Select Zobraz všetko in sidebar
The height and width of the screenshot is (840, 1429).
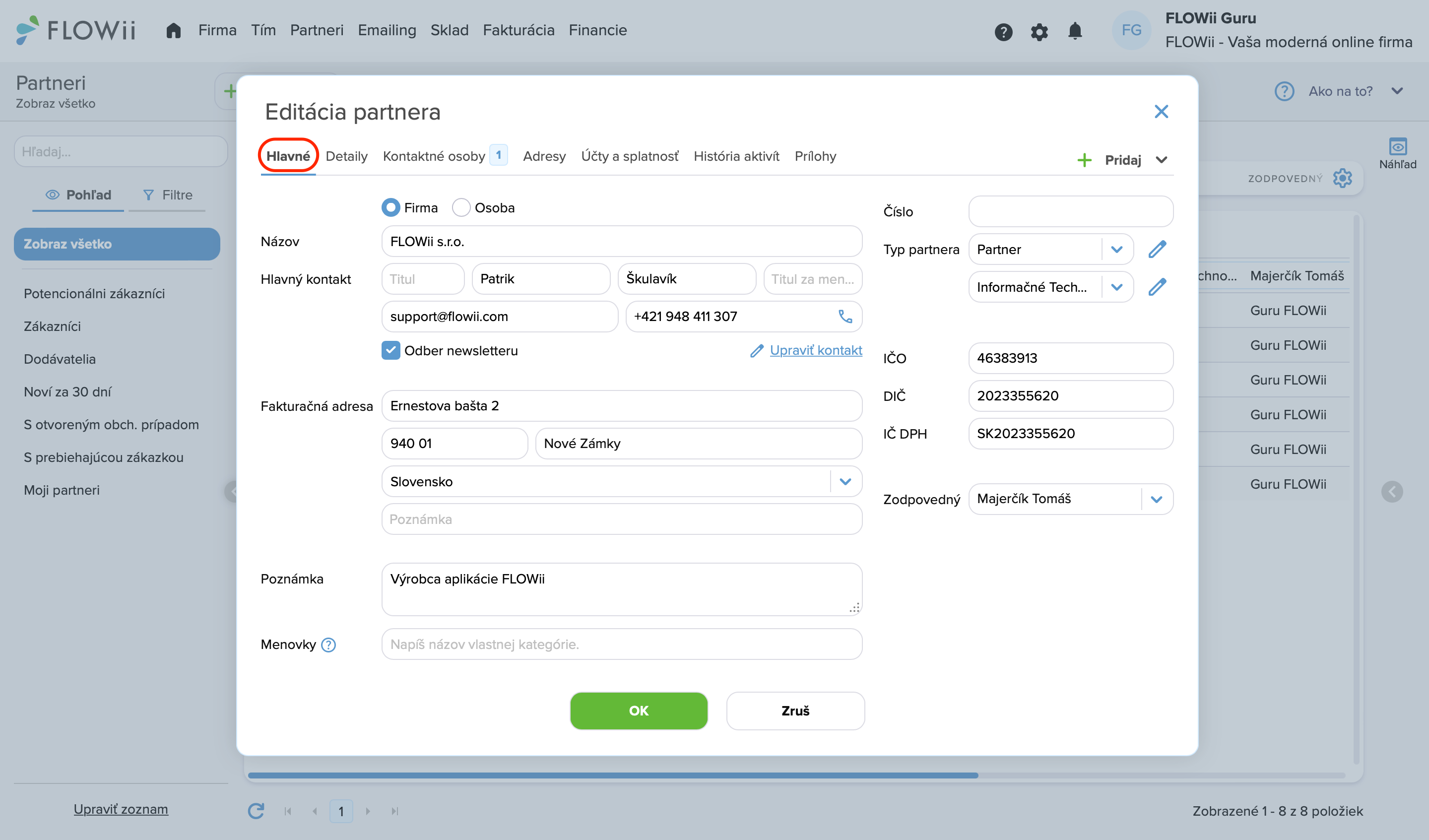pyautogui.click(x=116, y=244)
